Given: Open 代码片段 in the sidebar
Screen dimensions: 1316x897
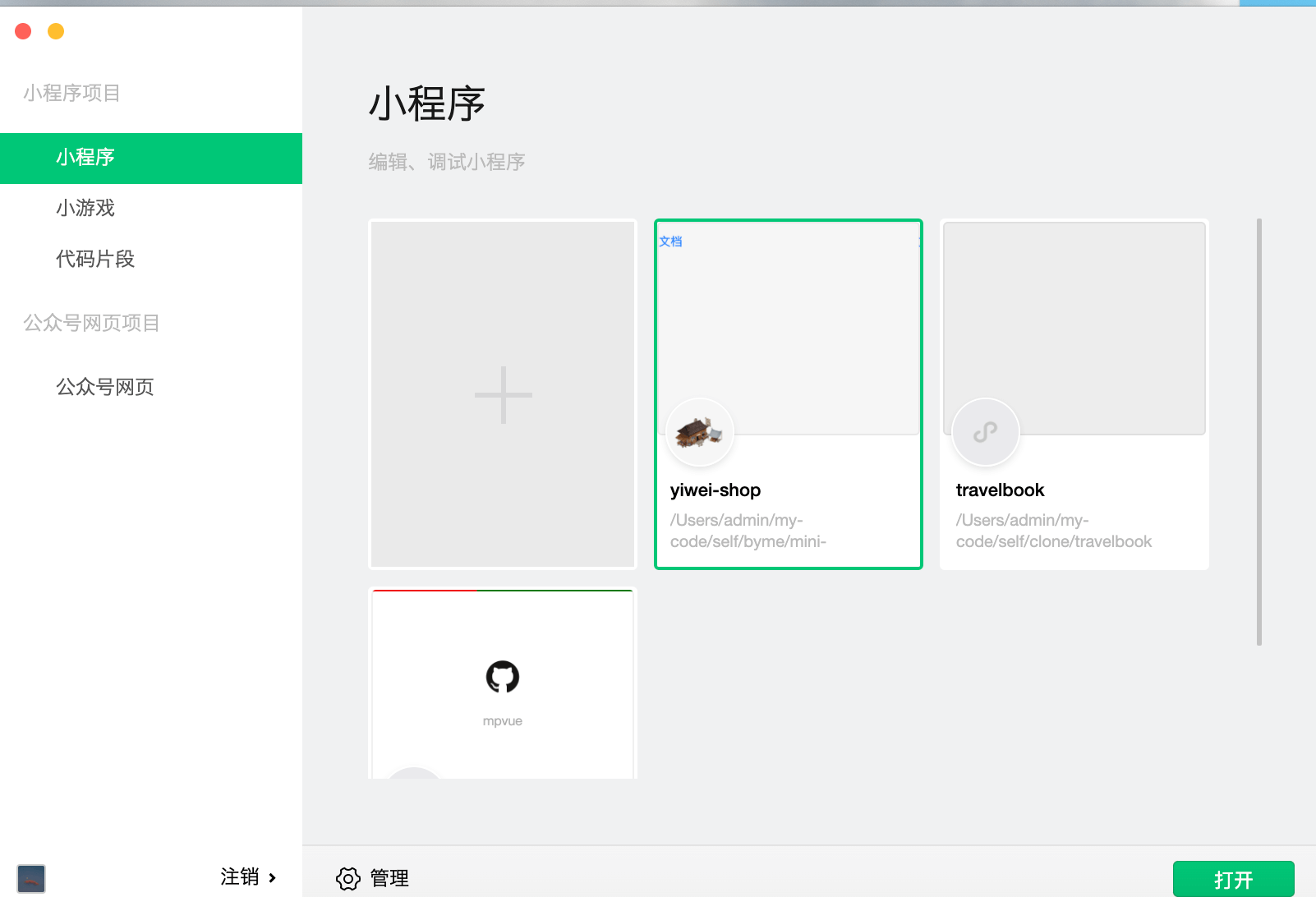Looking at the screenshot, I should 95,260.
